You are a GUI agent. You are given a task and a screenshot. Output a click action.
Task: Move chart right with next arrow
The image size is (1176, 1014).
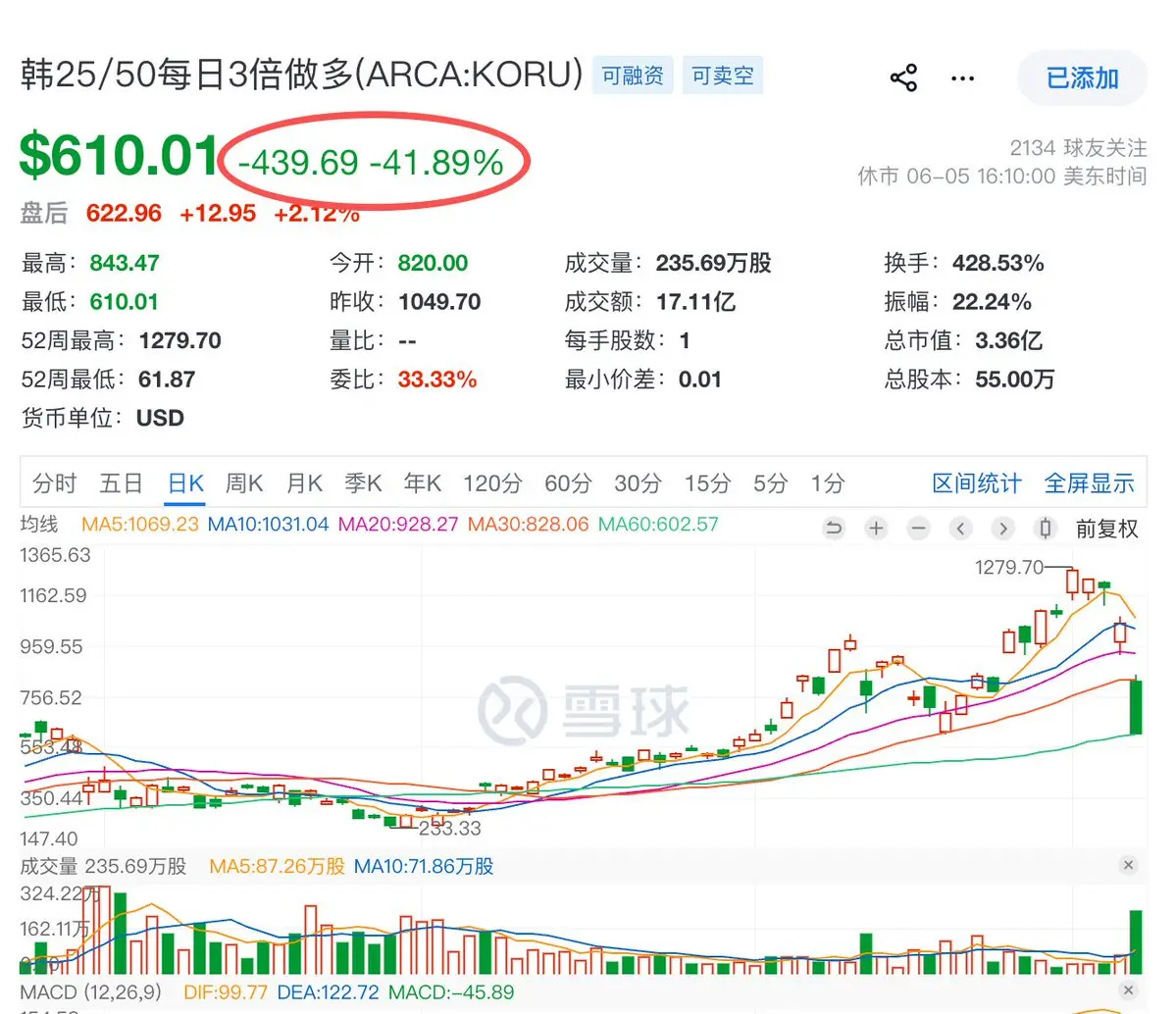pyautogui.click(x=1002, y=529)
